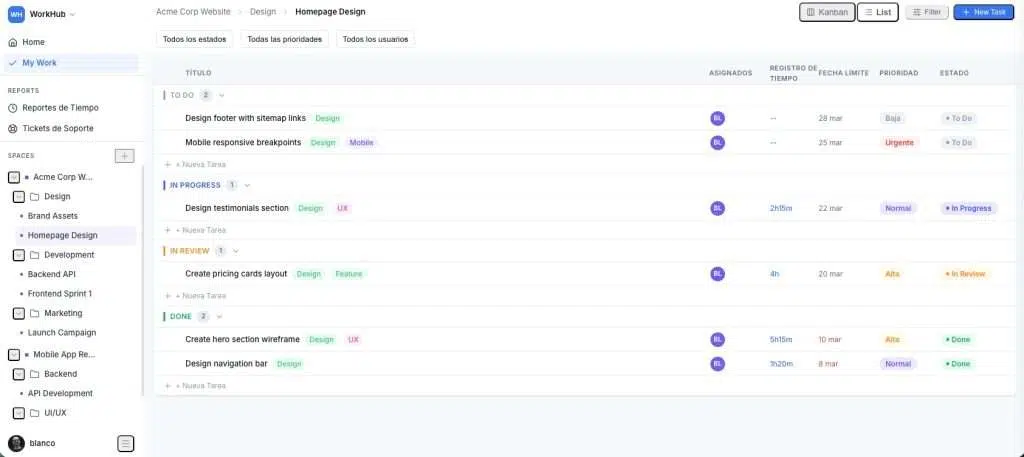Image resolution: width=1024 pixels, height=457 pixels.
Task: Open API Development list
Action: pyautogui.click(x=60, y=393)
